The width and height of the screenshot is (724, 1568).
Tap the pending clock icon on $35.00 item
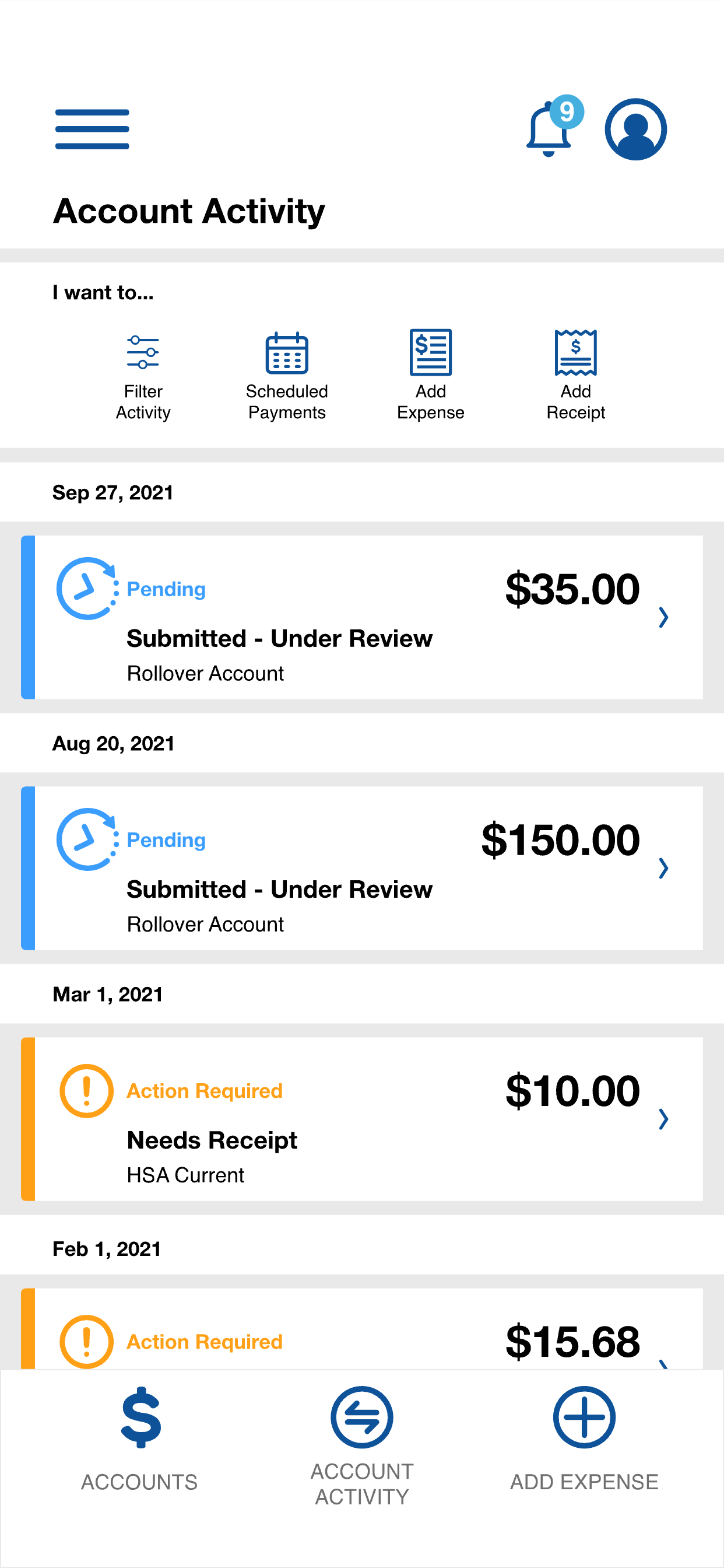click(x=87, y=588)
